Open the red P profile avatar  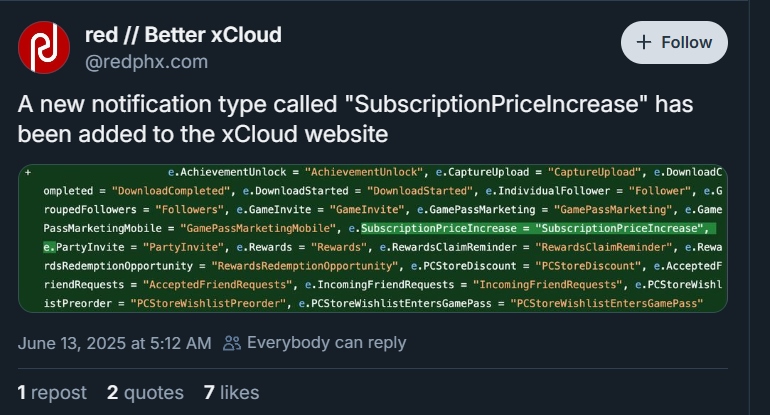pyautogui.click(x=44, y=47)
